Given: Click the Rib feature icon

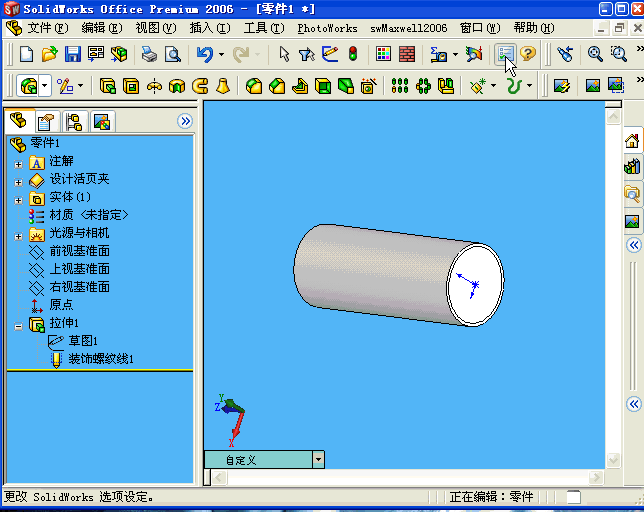Looking at the screenshot, I should (300, 86).
